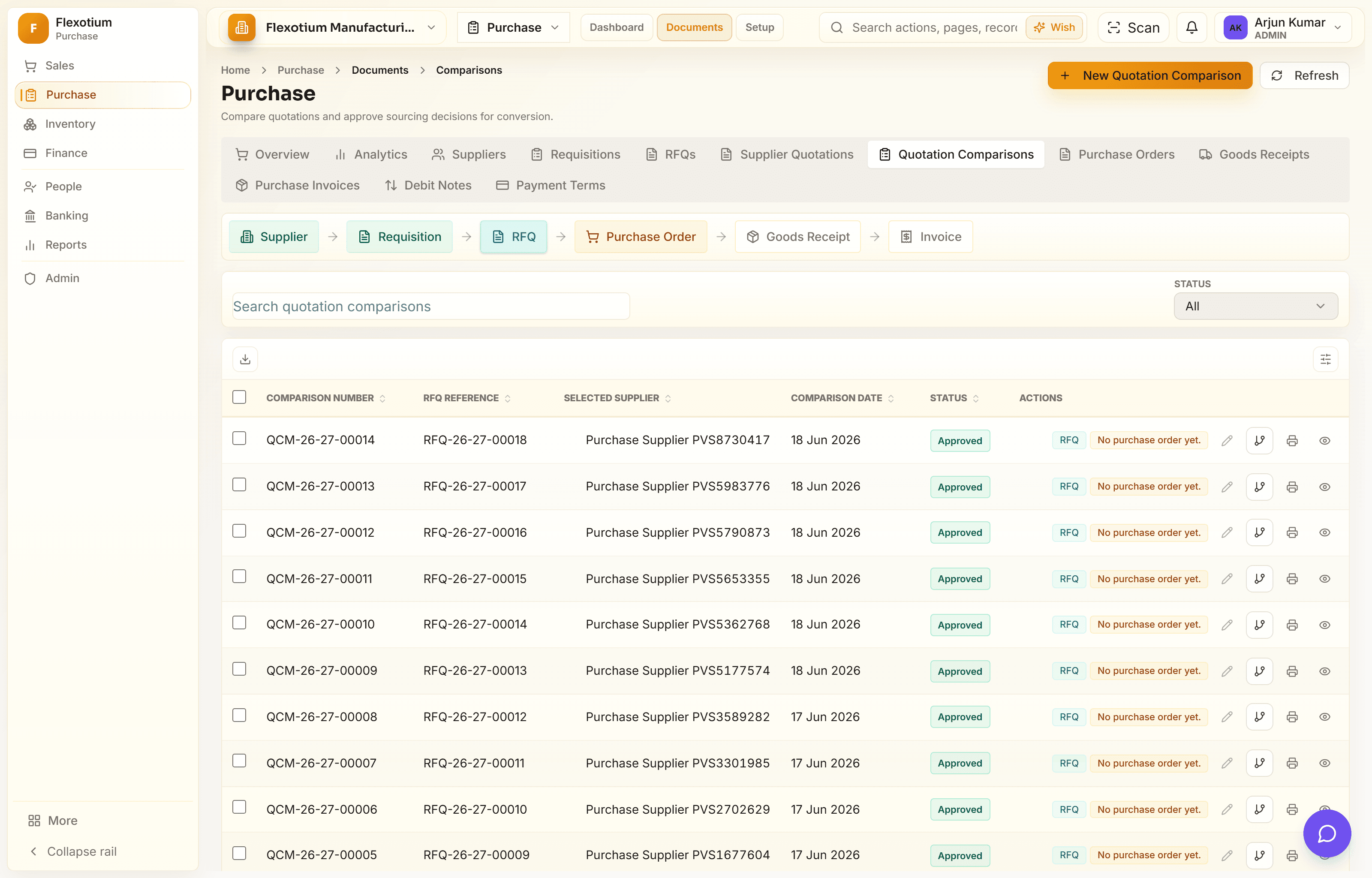Select row QCM-26-27-00012 checkbox
Image resolution: width=1372 pixels, height=878 pixels.
coord(239,531)
